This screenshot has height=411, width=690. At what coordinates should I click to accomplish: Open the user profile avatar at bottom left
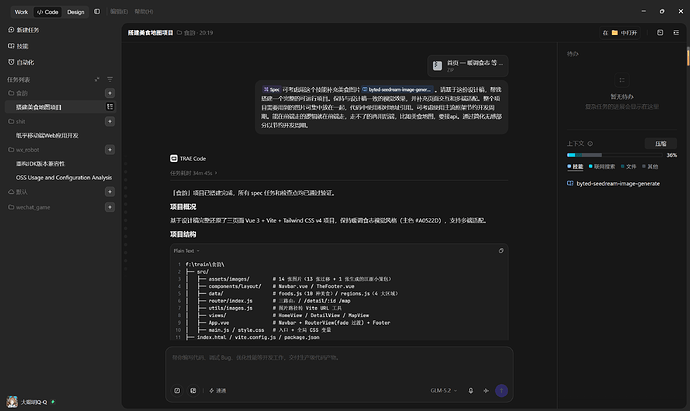12,402
